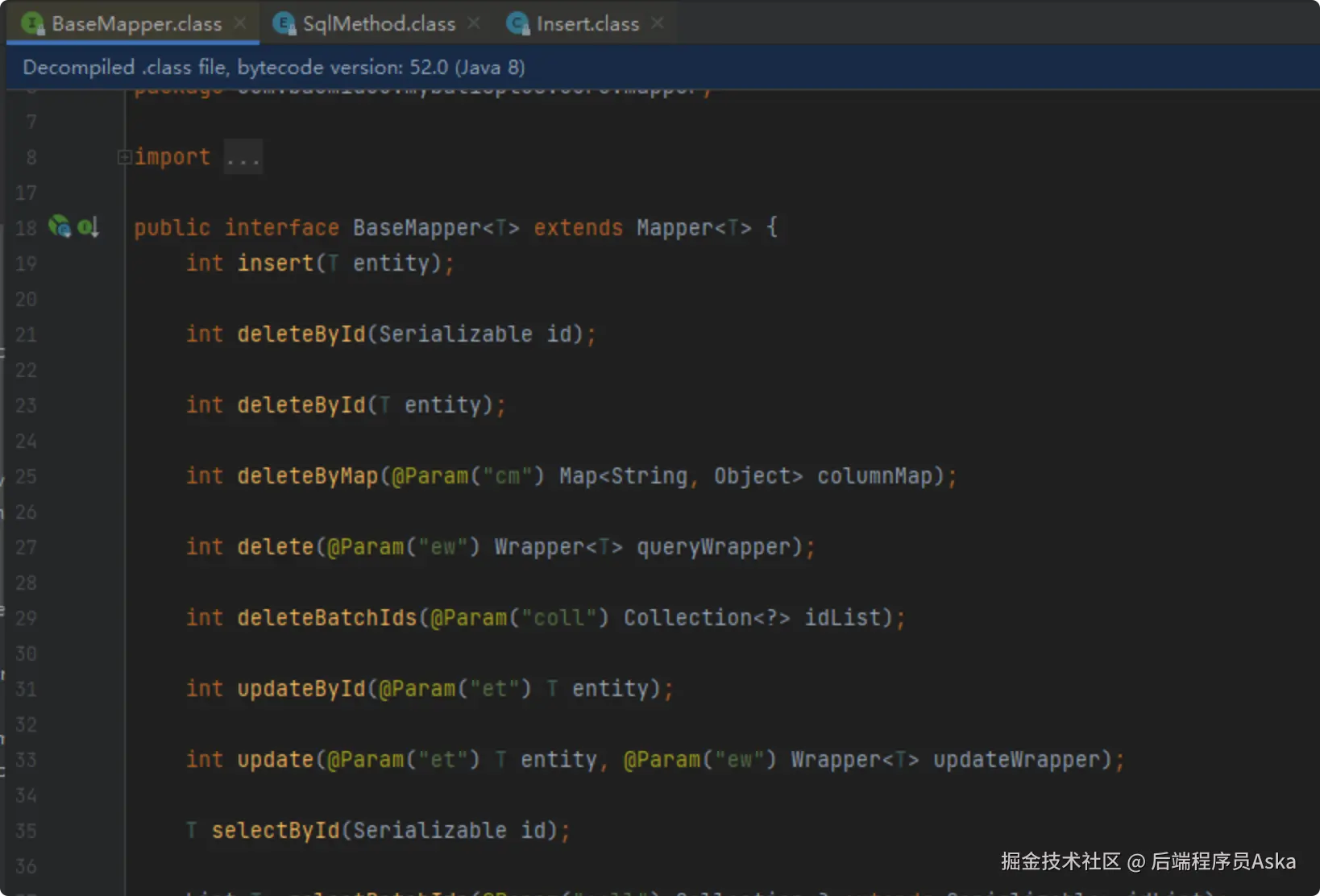Click the extends keyword
The height and width of the screenshot is (896, 1320).
(x=578, y=228)
